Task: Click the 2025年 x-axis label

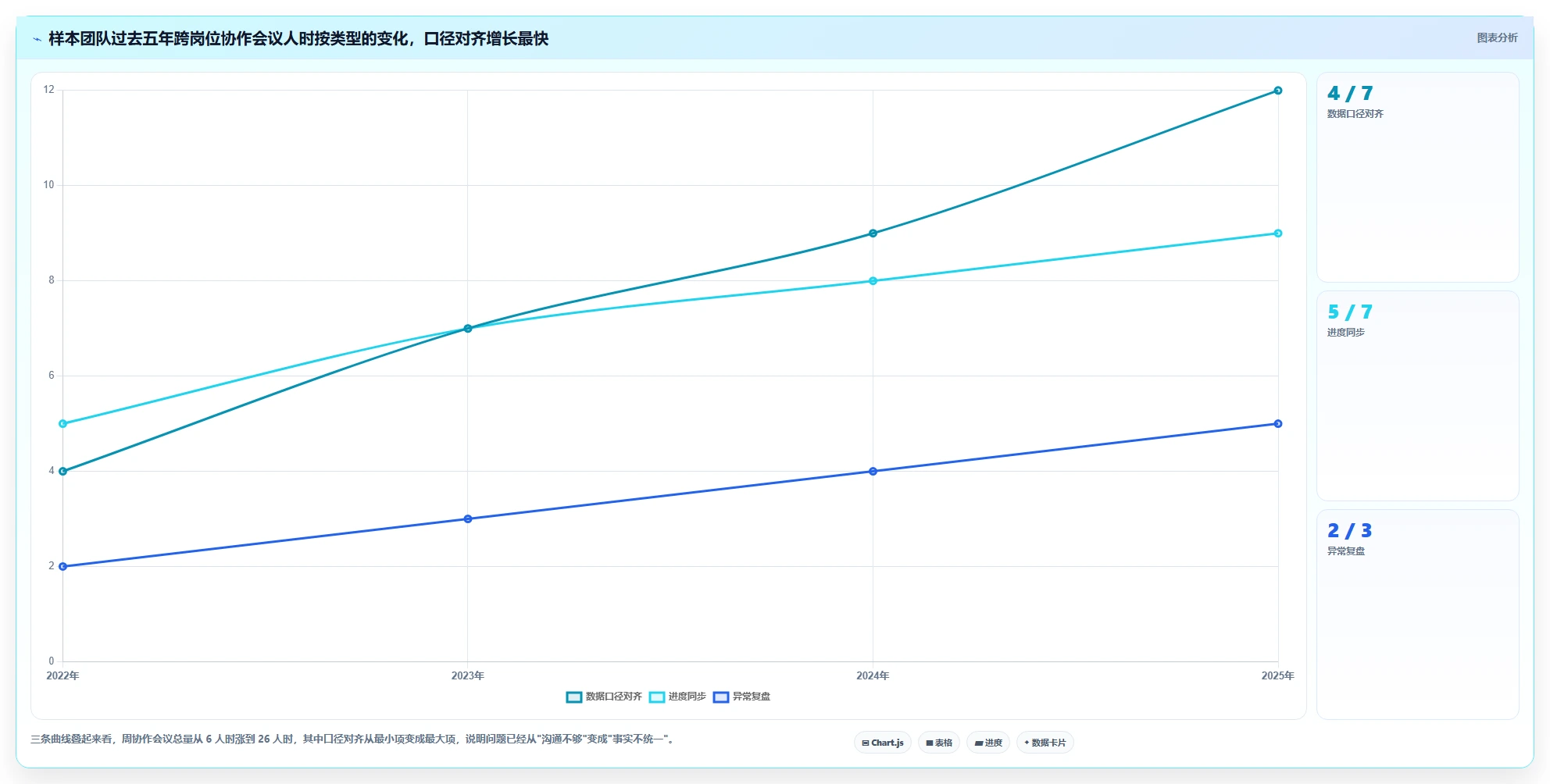Action: coord(1277,675)
